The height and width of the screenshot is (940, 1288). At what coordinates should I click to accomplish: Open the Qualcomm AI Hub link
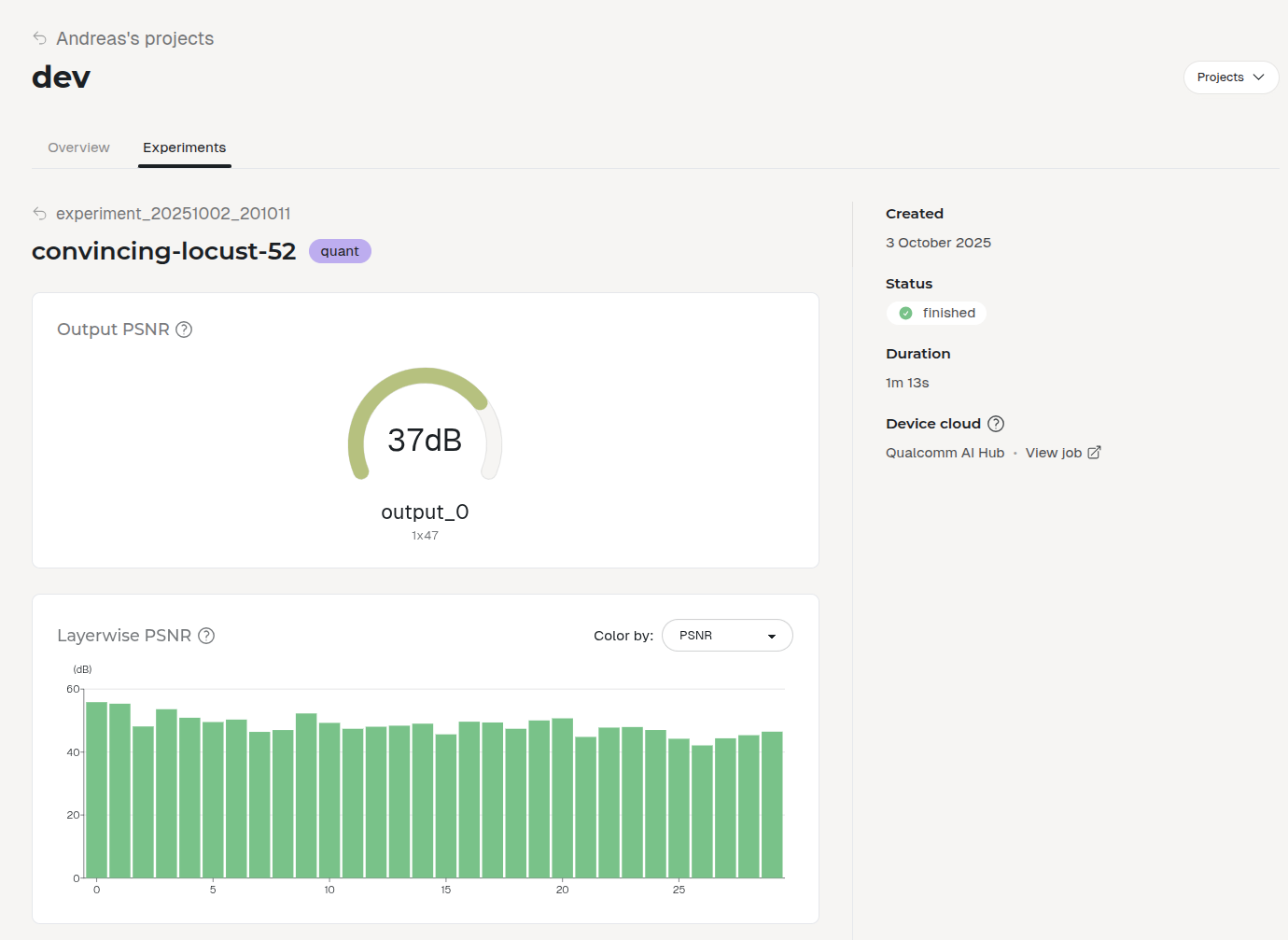coord(945,452)
